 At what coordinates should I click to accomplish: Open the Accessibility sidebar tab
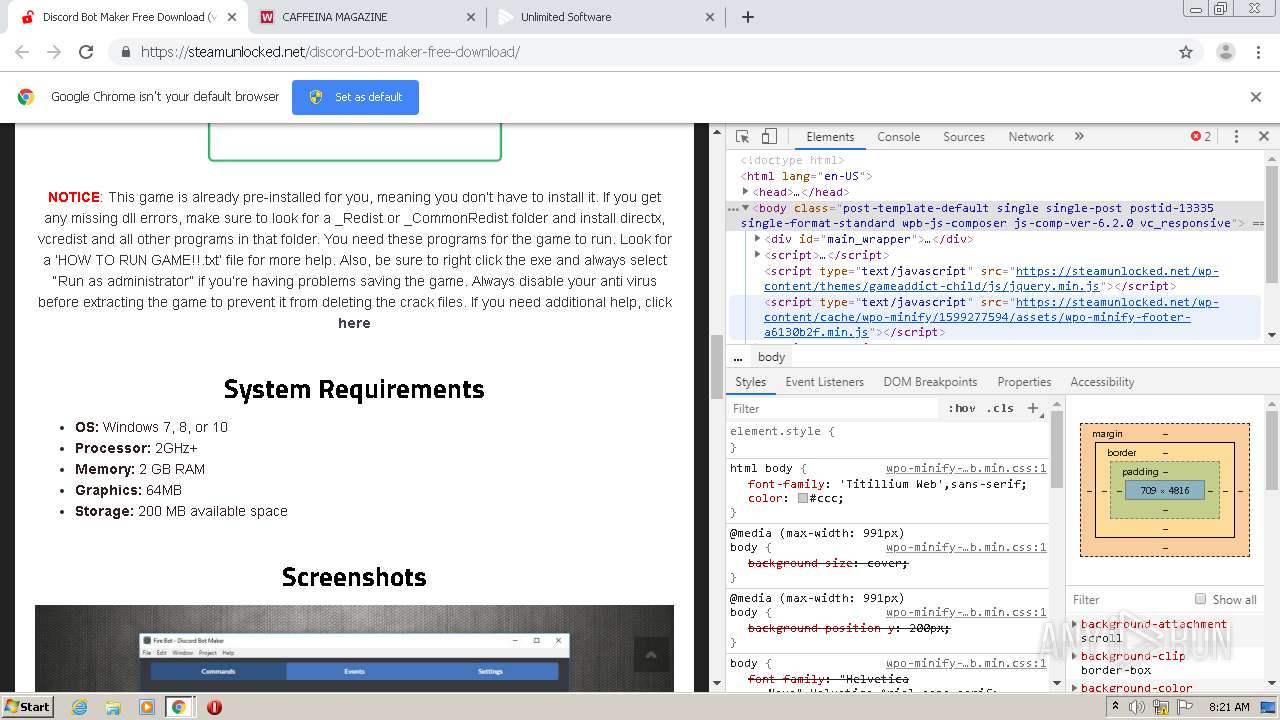point(1102,382)
